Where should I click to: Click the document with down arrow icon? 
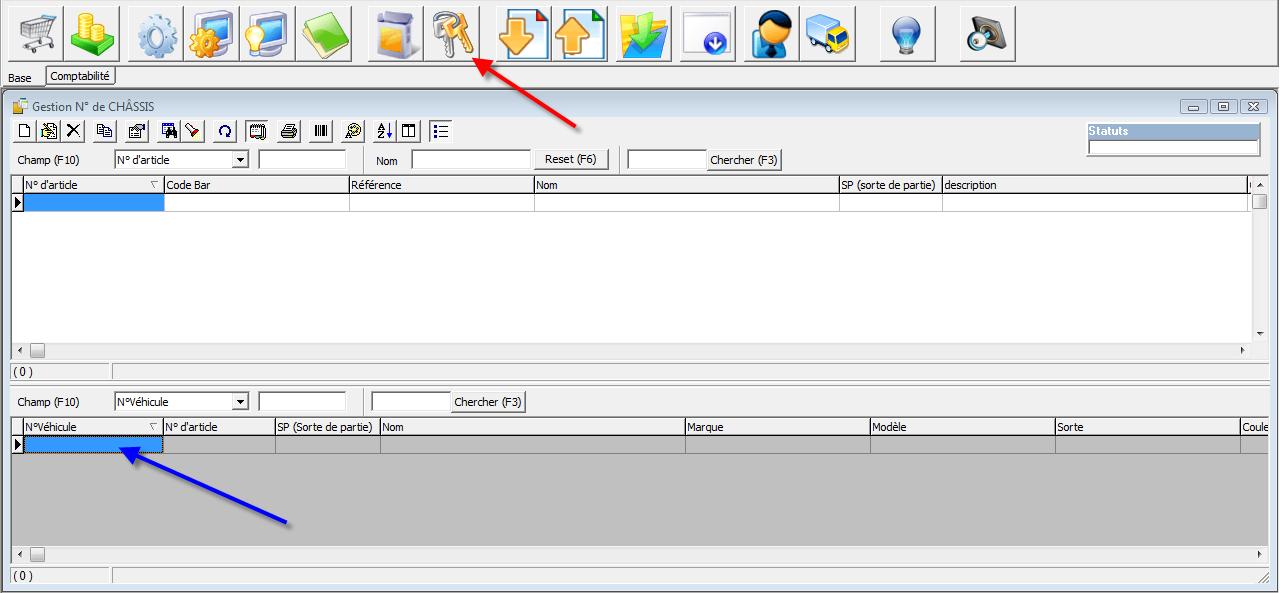click(x=523, y=34)
